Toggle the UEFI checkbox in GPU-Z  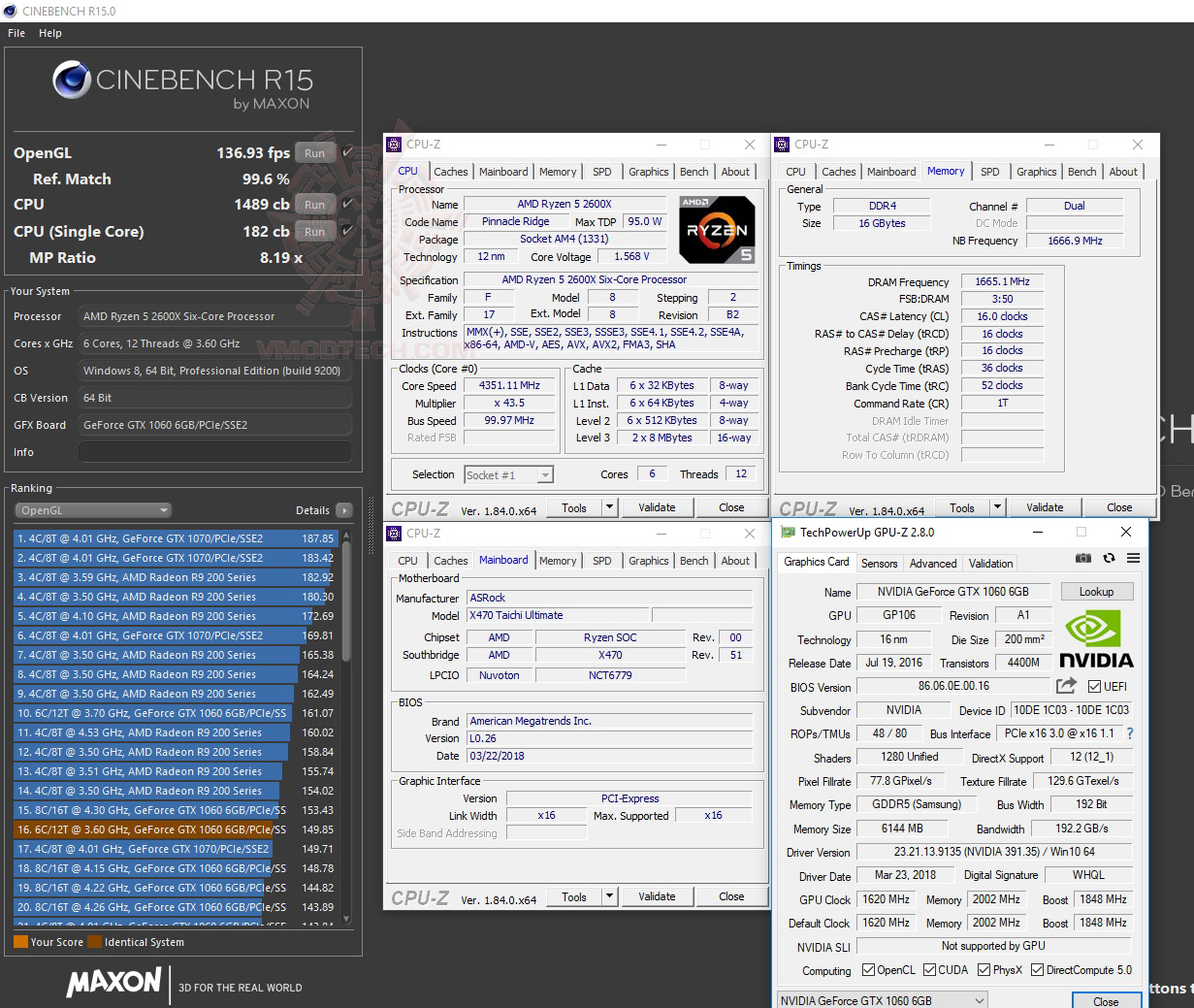pyautogui.click(x=1094, y=687)
